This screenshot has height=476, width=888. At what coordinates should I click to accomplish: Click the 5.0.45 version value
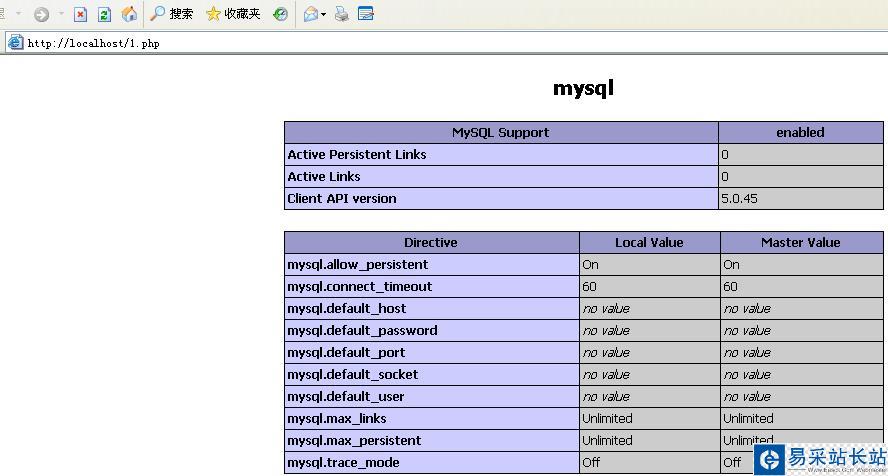tap(739, 199)
